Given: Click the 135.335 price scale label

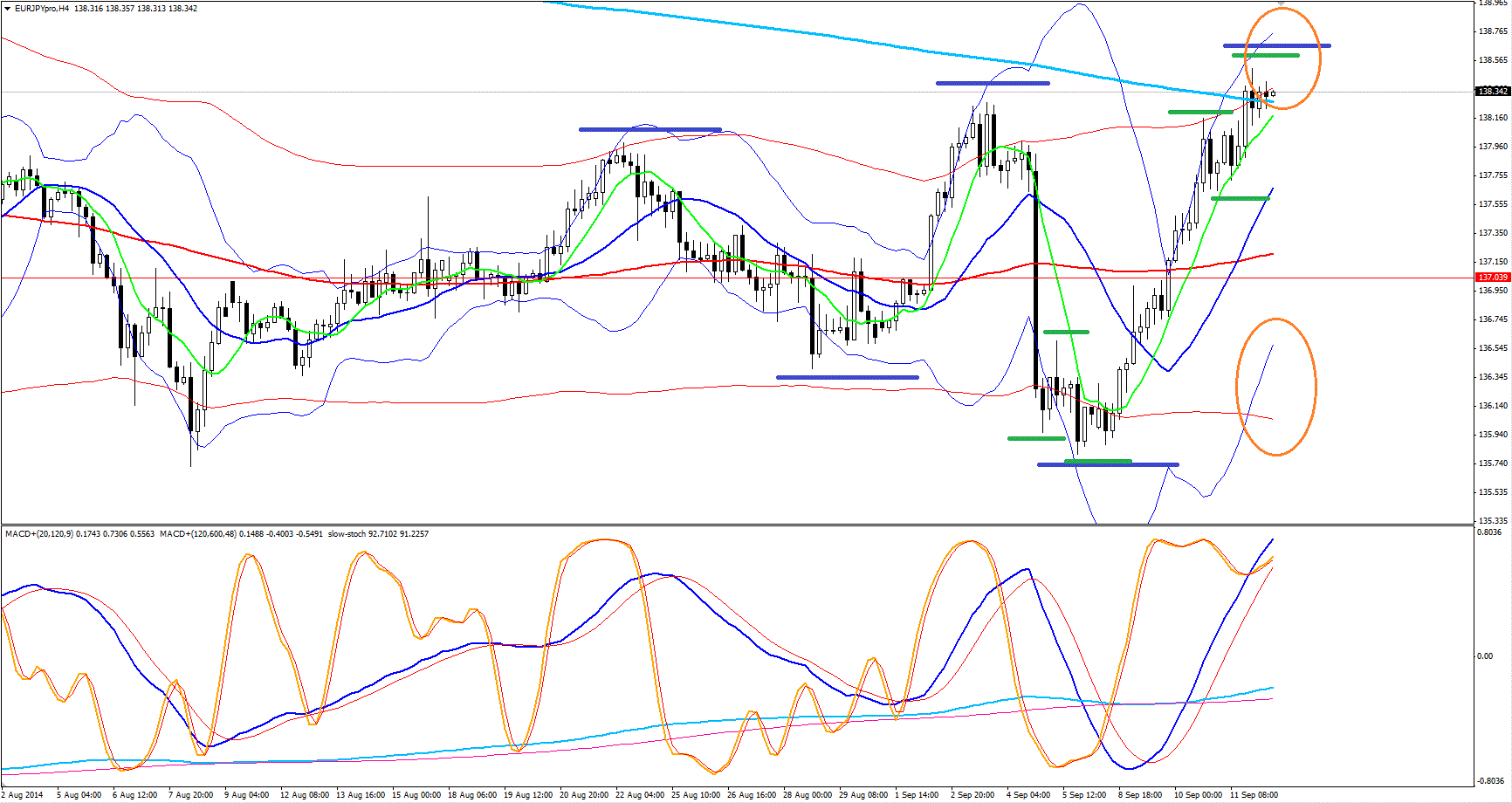Looking at the screenshot, I should pyautogui.click(x=1493, y=520).
